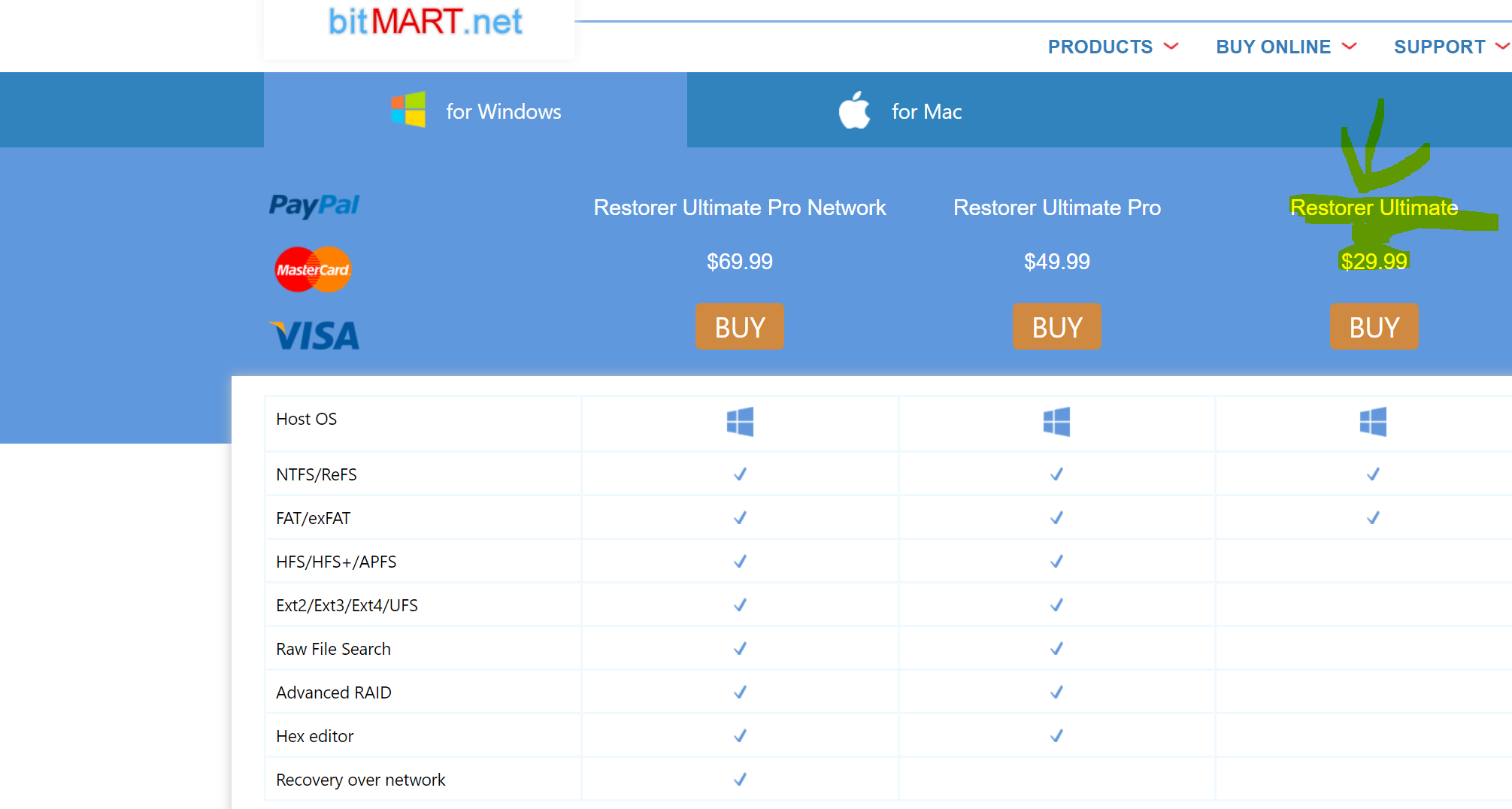Expand the BUY ONLINE dropdown menu

click(1286, 47)
